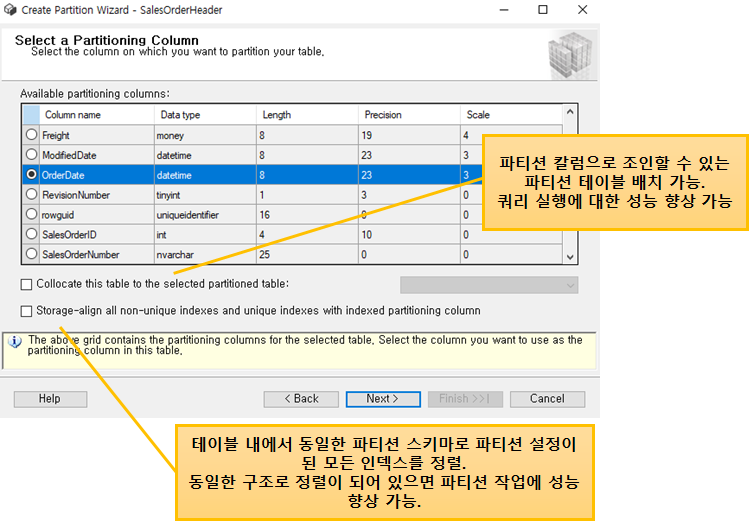Click the Precision value 19 cell

click(x=409, y=135)
